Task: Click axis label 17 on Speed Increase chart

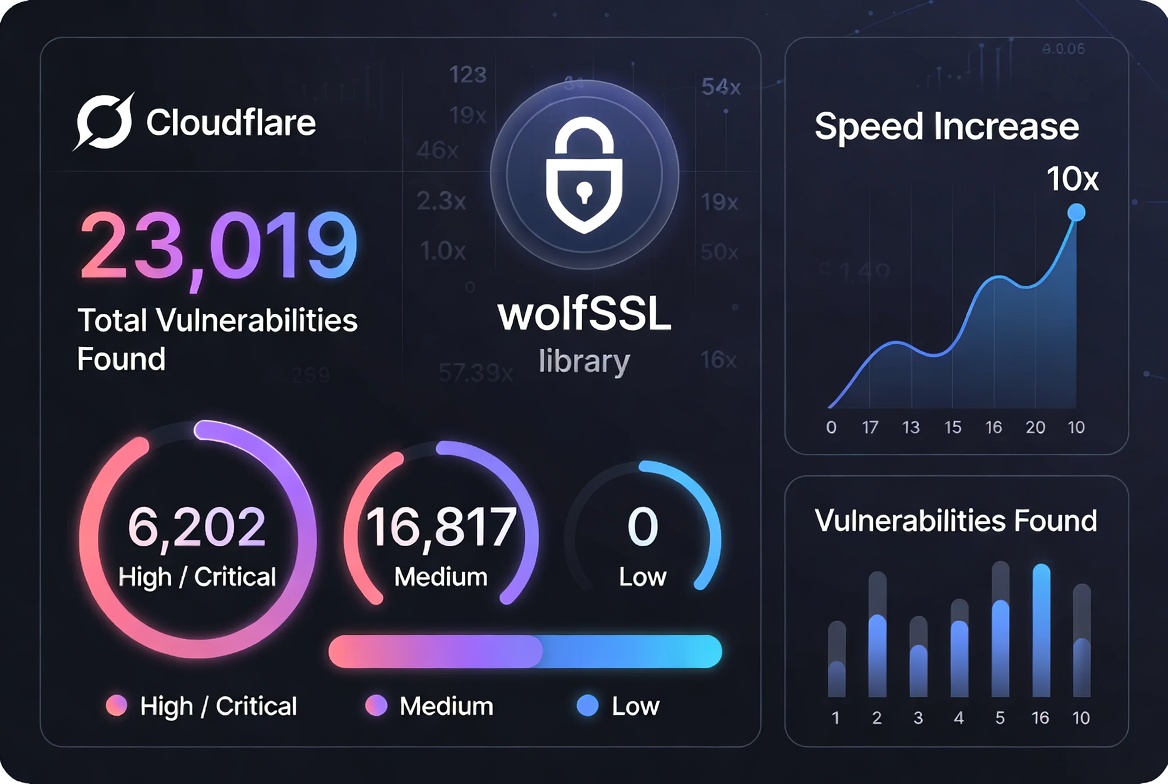Action: pos(870,428)
